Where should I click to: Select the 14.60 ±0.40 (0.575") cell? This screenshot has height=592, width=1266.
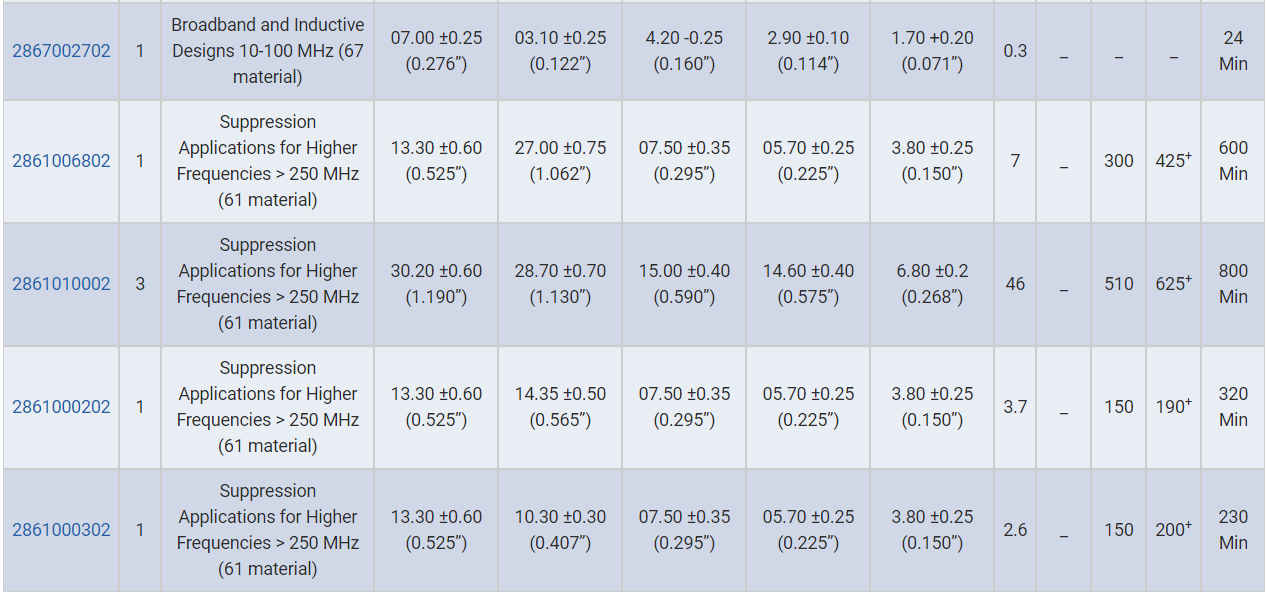pyautogui.click(x=808, y=284)
